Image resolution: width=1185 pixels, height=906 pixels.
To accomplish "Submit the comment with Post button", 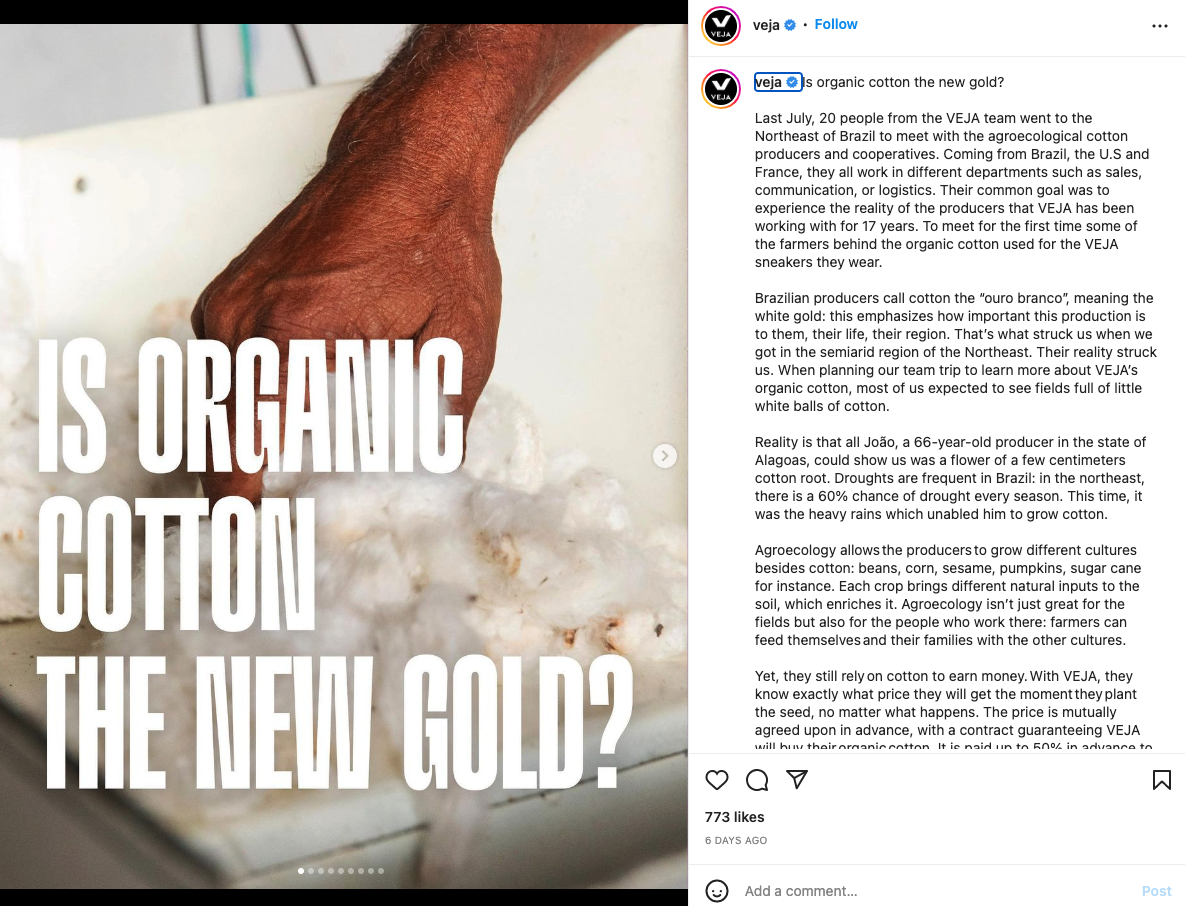I will point(1156,891).
